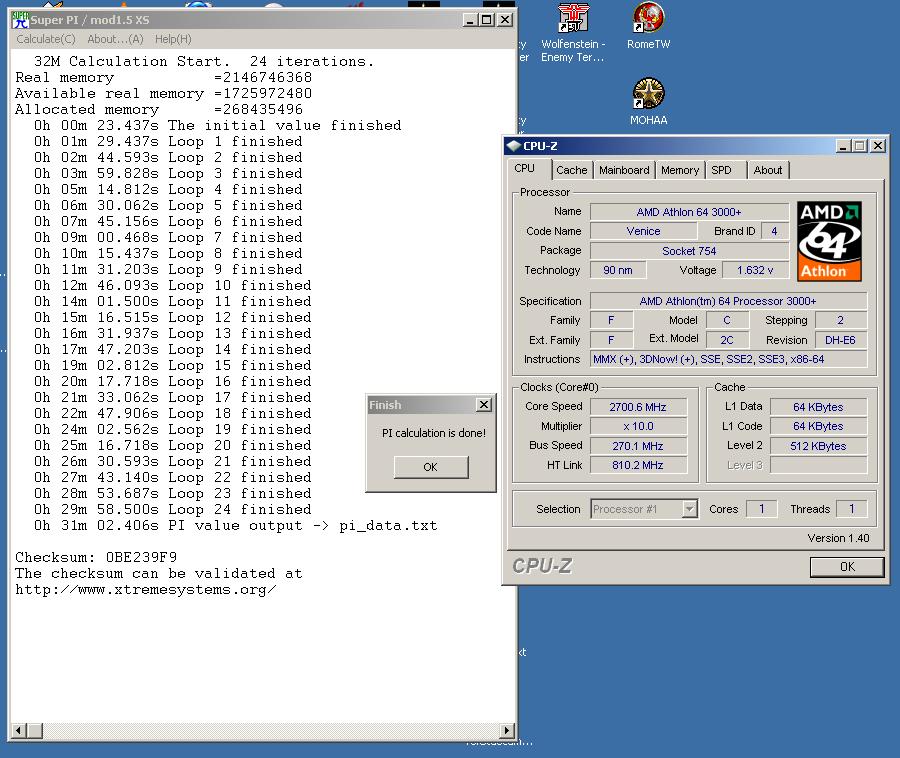This screenshot has width=900, height=758.
Task: Click the right arrow of horizontal scrollbar
Action: [x=507, y=730]
